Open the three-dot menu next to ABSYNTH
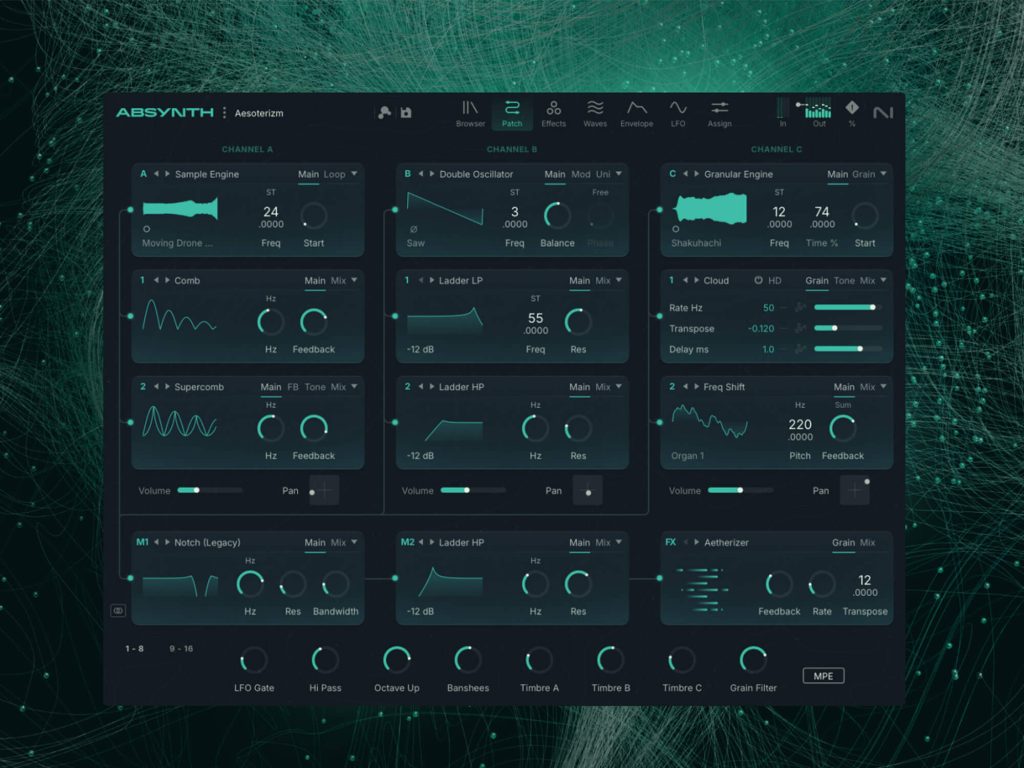 point(224,112)
